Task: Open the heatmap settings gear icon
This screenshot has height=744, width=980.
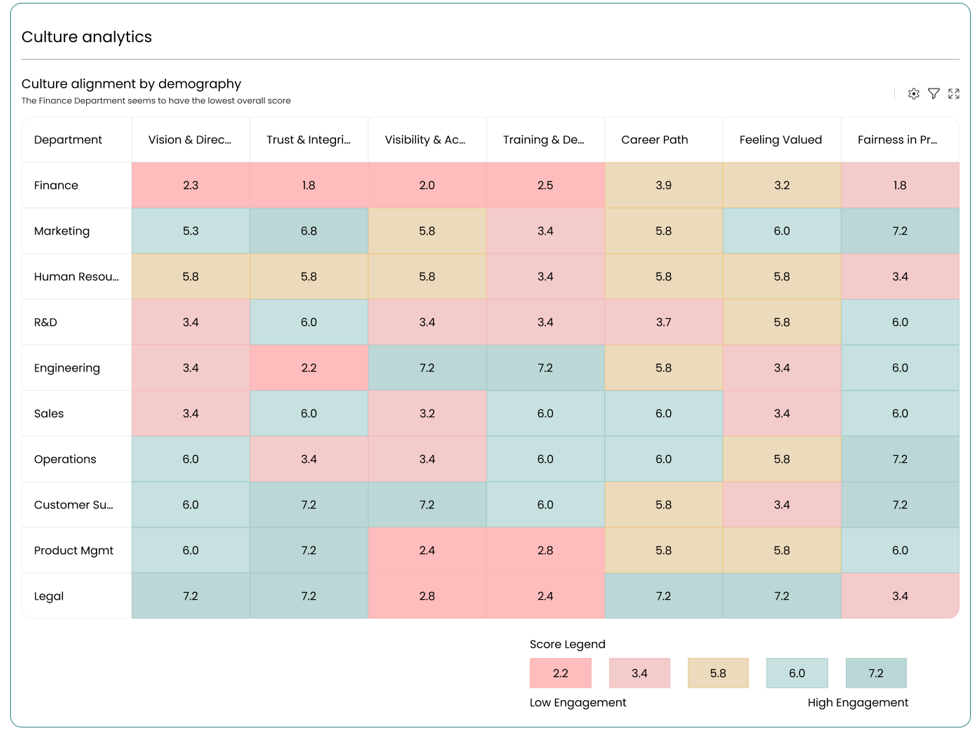Action: coord(913,94)
